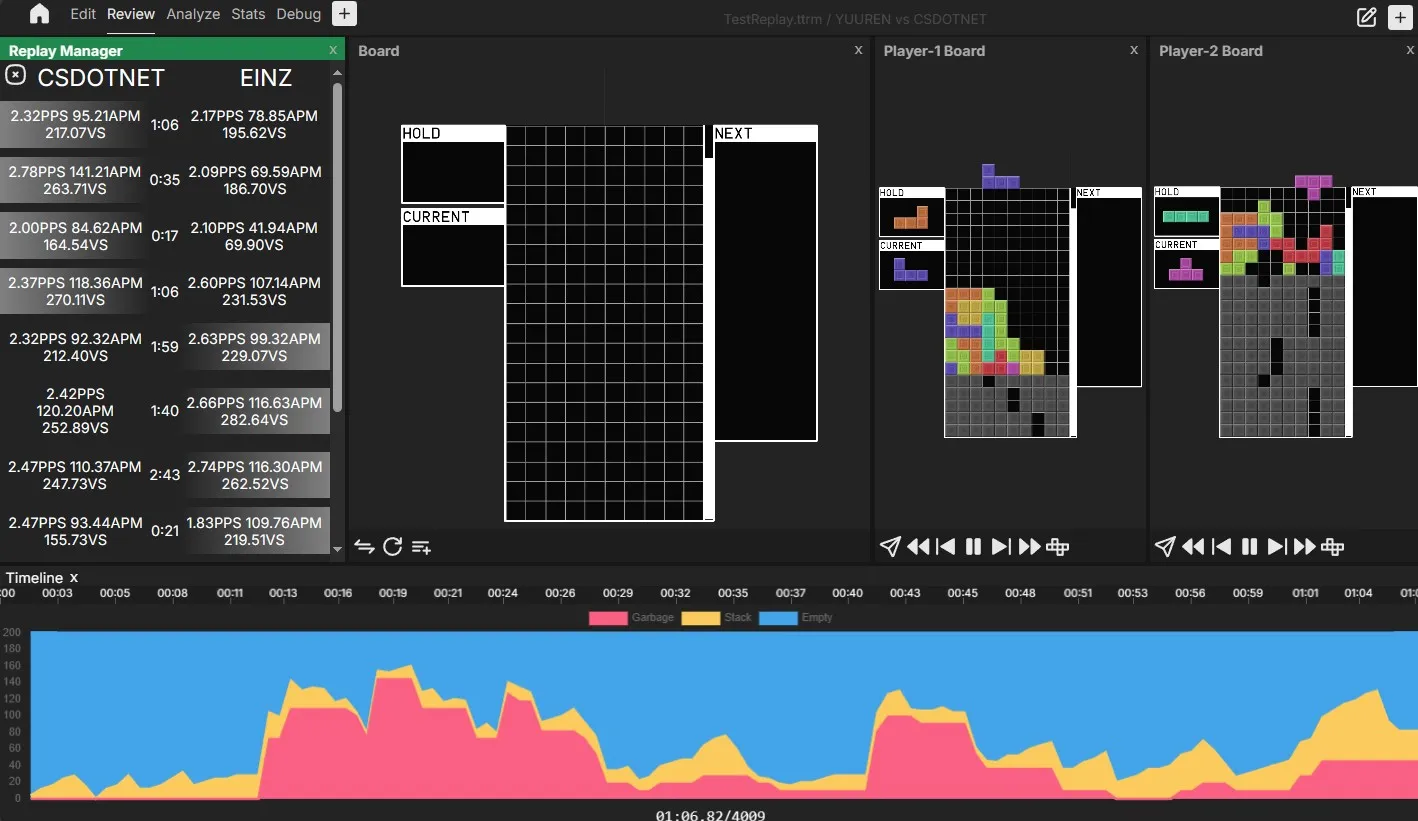Close the Timeline panel
The height and width of the screenshot is (821, 1418).
pos(73,578)
